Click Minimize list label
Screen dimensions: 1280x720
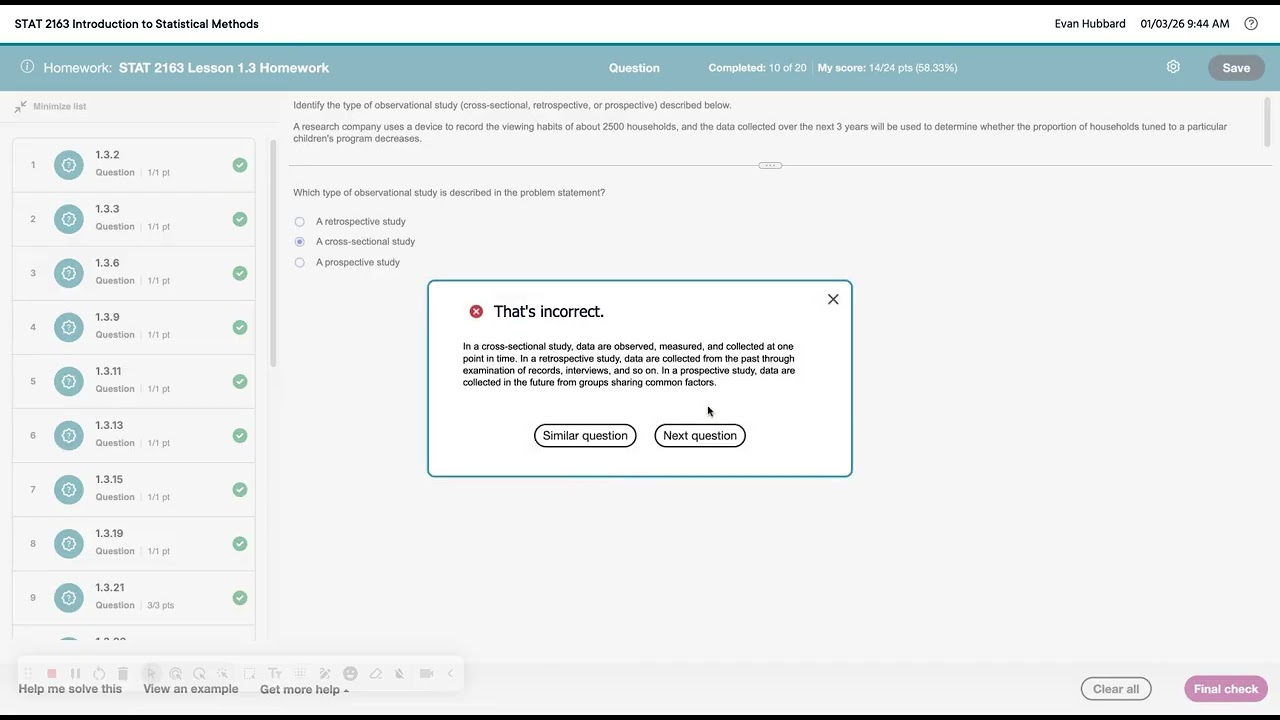pyautogui.click(x=59, y=106)
